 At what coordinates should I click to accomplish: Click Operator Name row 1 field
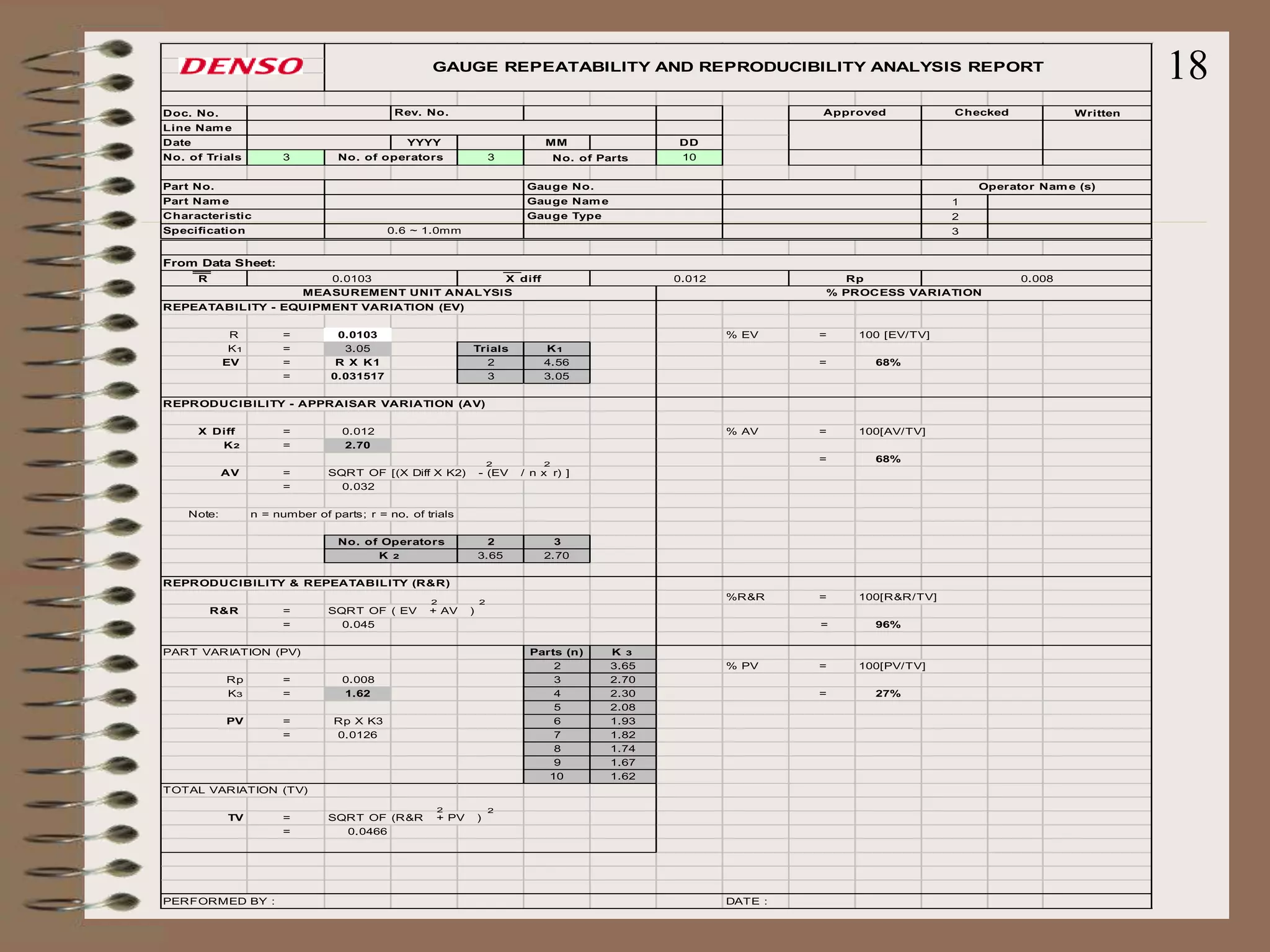[1068, 201]
